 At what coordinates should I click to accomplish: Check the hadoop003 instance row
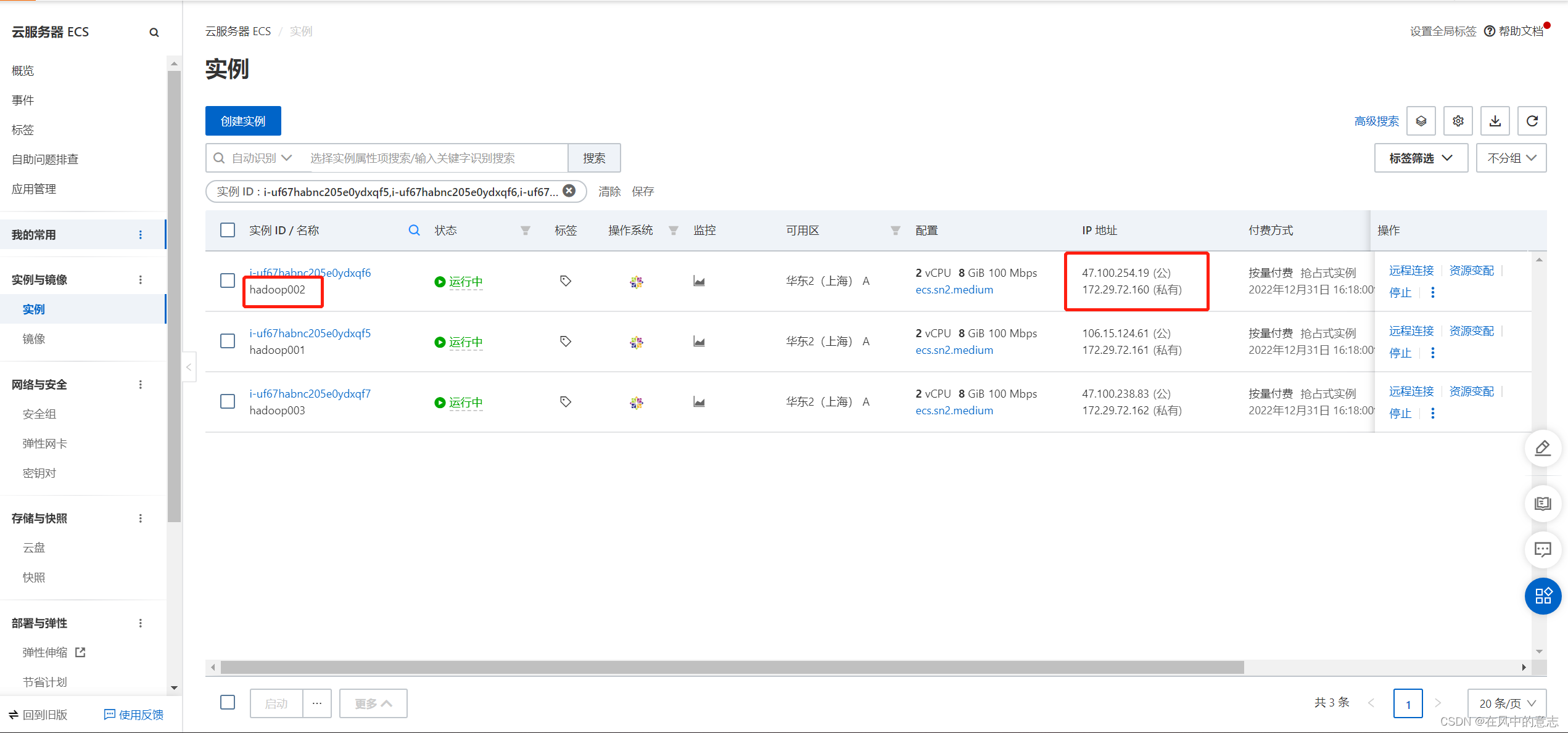click(228, 401)
